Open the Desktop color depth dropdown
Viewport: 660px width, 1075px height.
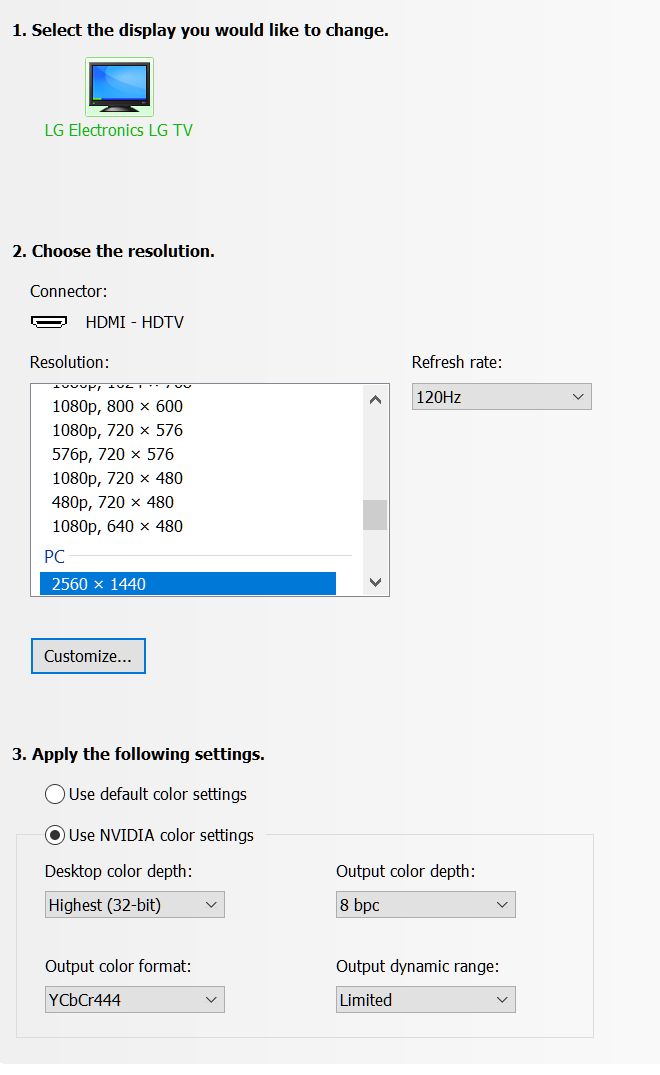click(x=134, y=904)
